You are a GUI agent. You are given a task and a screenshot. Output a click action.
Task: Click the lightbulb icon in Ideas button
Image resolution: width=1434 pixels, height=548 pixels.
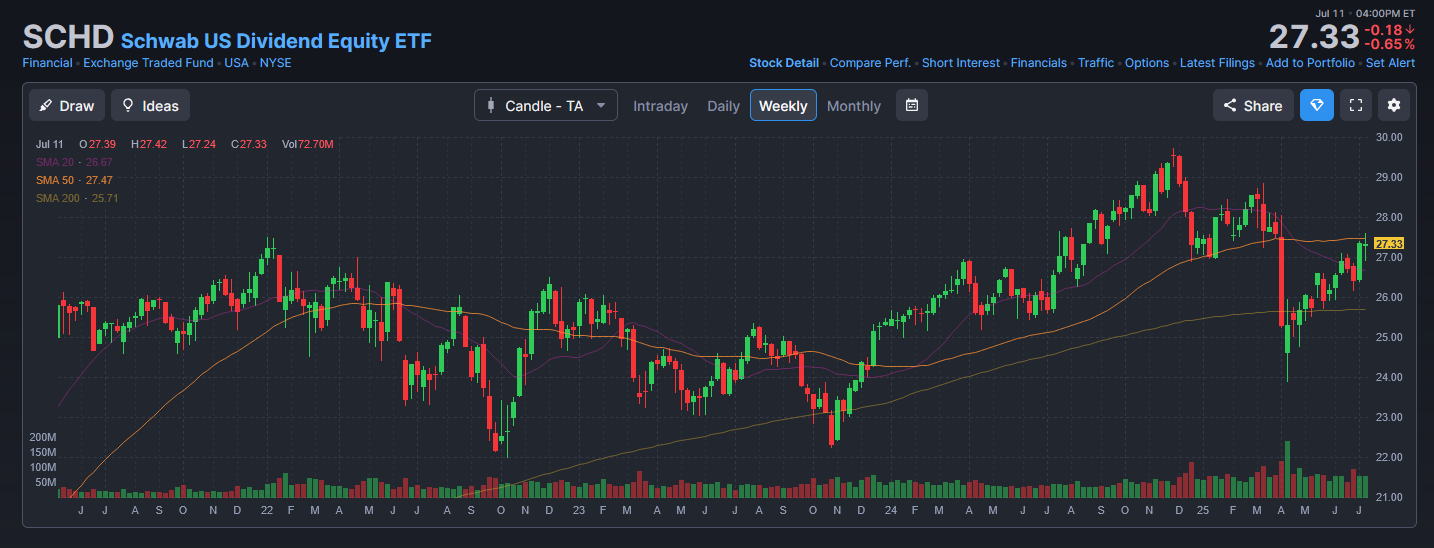pos(128,105)
